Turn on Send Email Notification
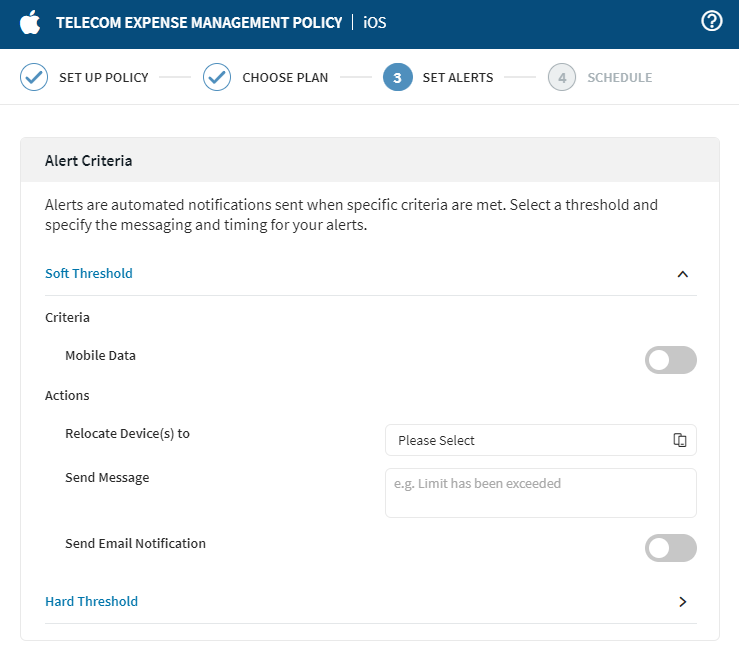 670,547
